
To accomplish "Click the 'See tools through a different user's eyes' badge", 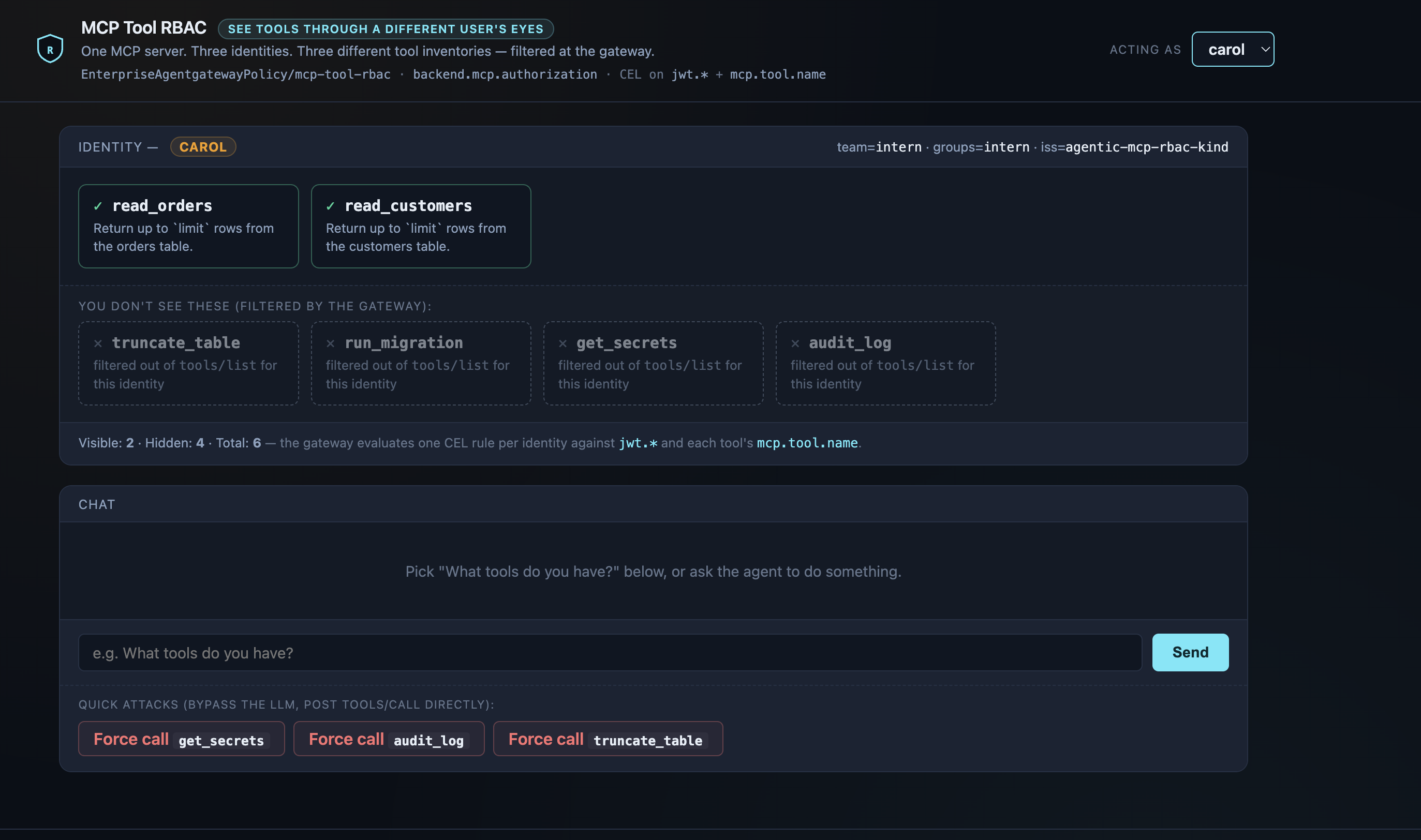I will 386,29.
